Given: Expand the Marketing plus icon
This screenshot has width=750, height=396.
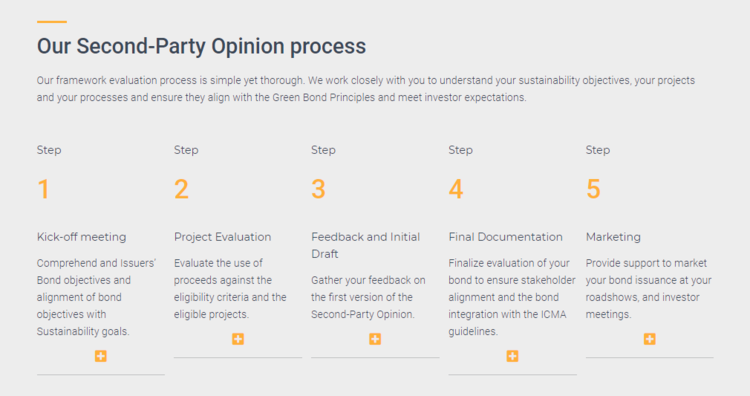Looking at the screenshot, I should 650,339.
